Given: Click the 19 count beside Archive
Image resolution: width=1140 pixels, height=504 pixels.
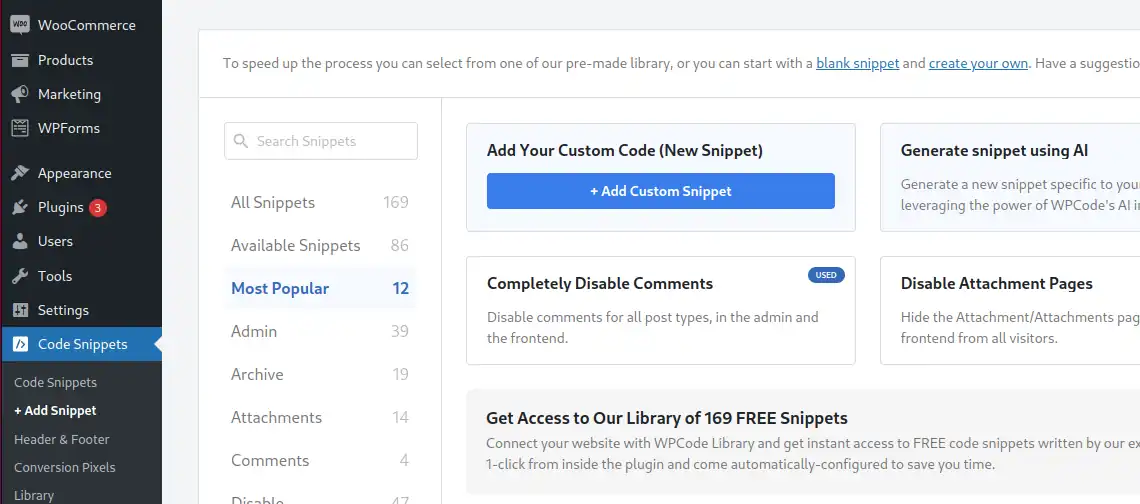Looking at the screenshot, I should pyautogui.click(x=401, y=374).
